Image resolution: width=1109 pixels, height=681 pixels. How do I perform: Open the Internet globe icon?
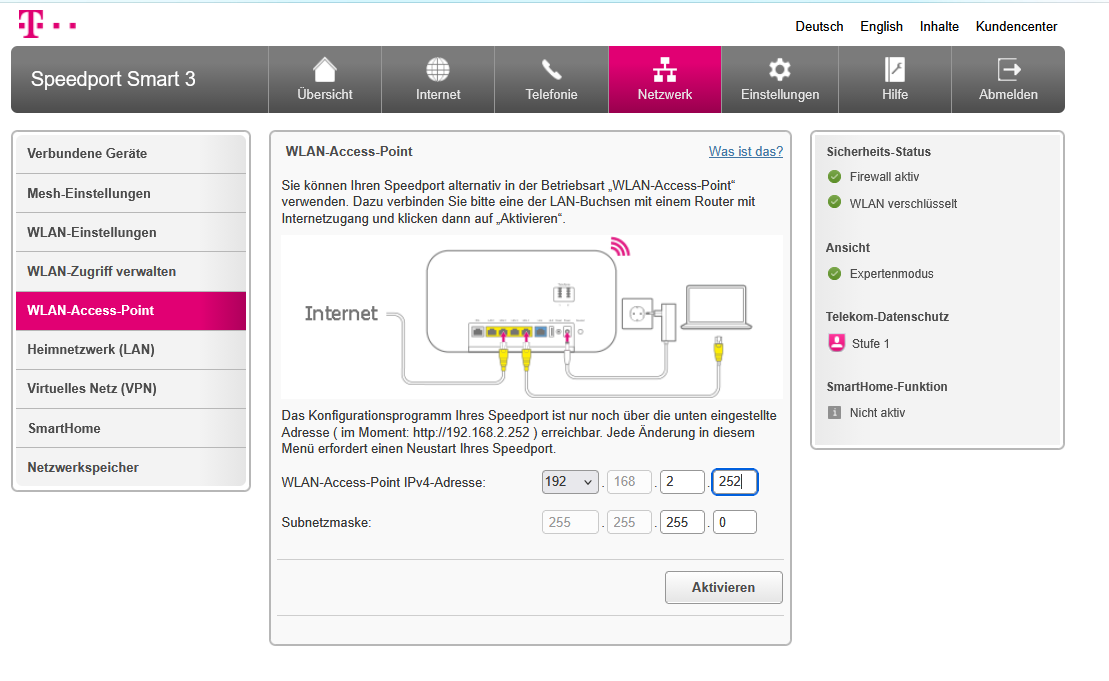(x=438, y=69)
